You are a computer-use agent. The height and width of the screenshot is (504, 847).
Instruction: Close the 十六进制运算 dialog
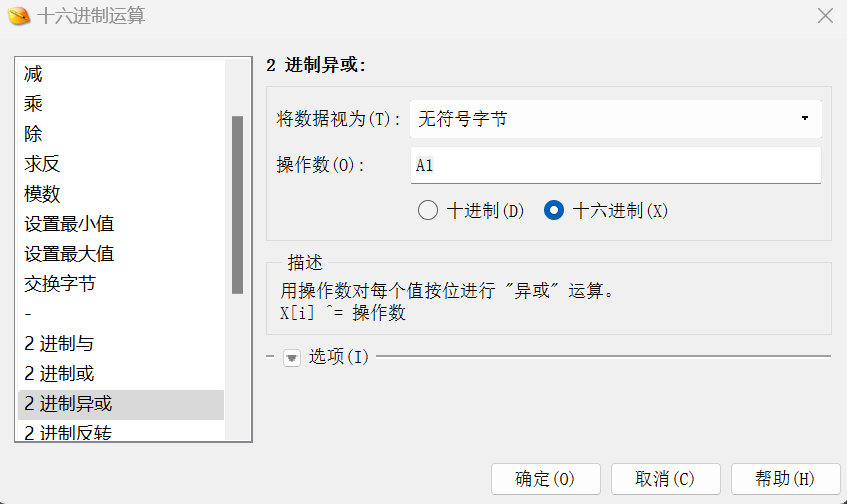coord(825,16)
